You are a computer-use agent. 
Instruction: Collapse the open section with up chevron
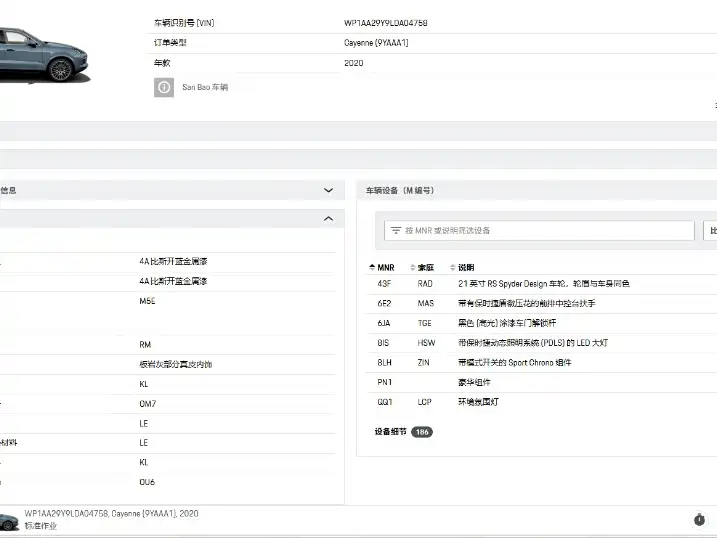(x=328, y=219)
